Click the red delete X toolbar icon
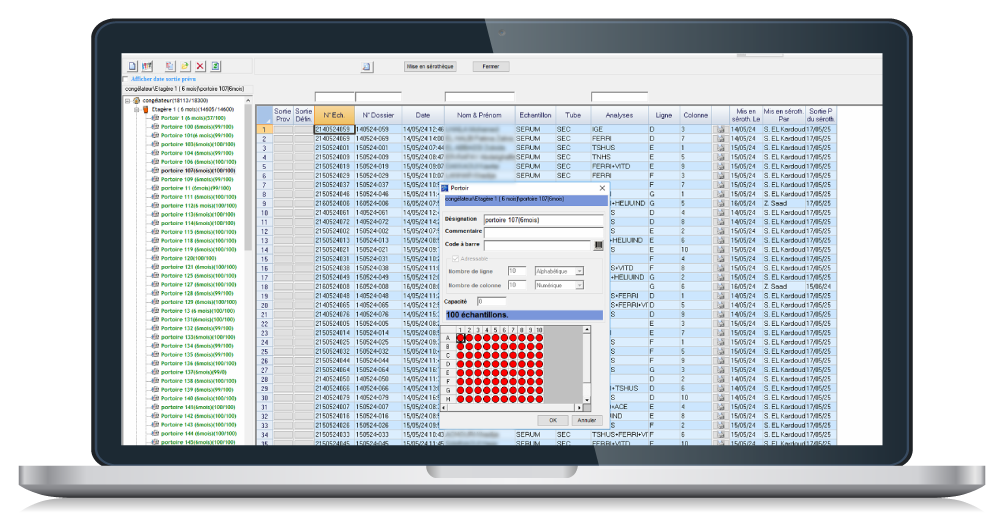 coord(200,66)
